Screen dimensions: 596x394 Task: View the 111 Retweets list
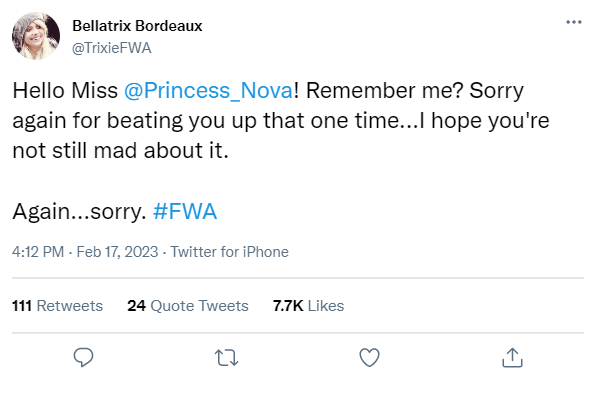[x=57, y=306]
